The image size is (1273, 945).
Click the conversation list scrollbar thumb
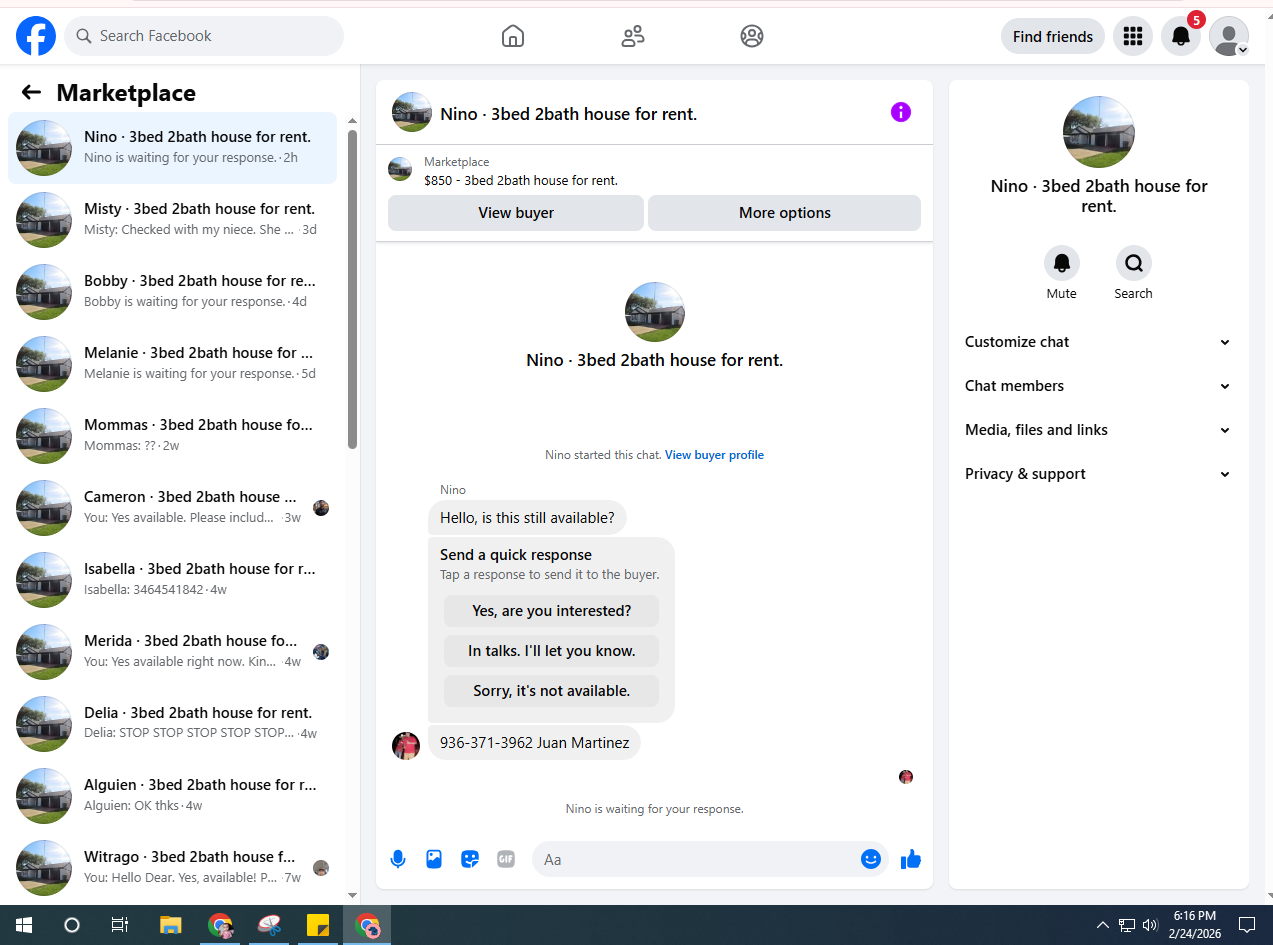352,289
